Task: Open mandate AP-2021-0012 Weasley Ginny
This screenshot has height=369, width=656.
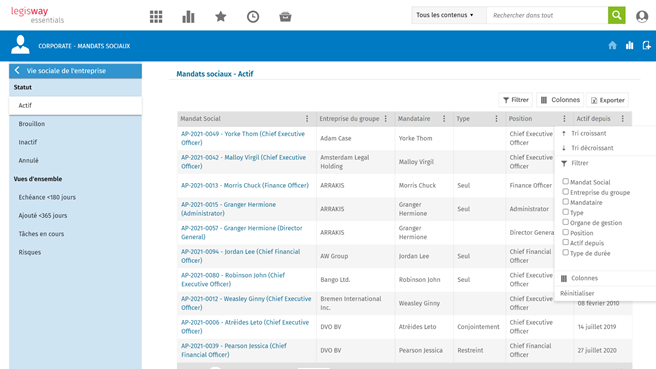Action: tap(246, 303)
